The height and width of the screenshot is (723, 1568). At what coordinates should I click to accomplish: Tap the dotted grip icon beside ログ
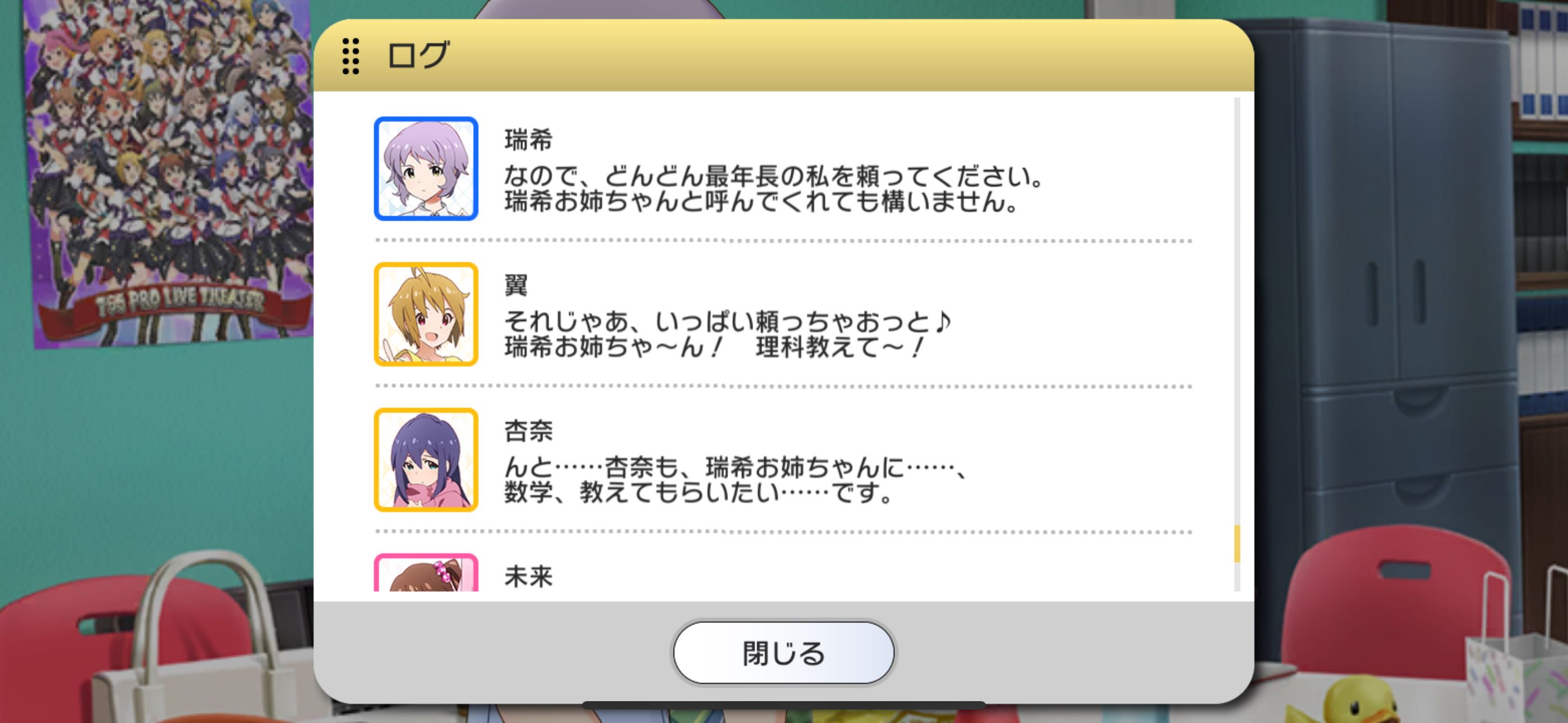[x=351, y=57]
